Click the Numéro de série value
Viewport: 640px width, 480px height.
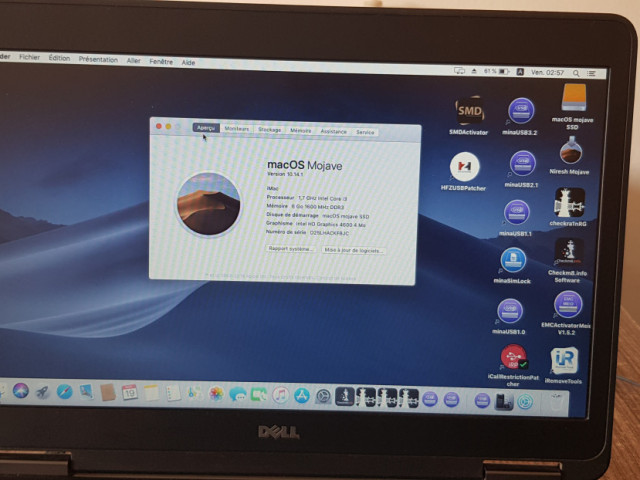329,233
